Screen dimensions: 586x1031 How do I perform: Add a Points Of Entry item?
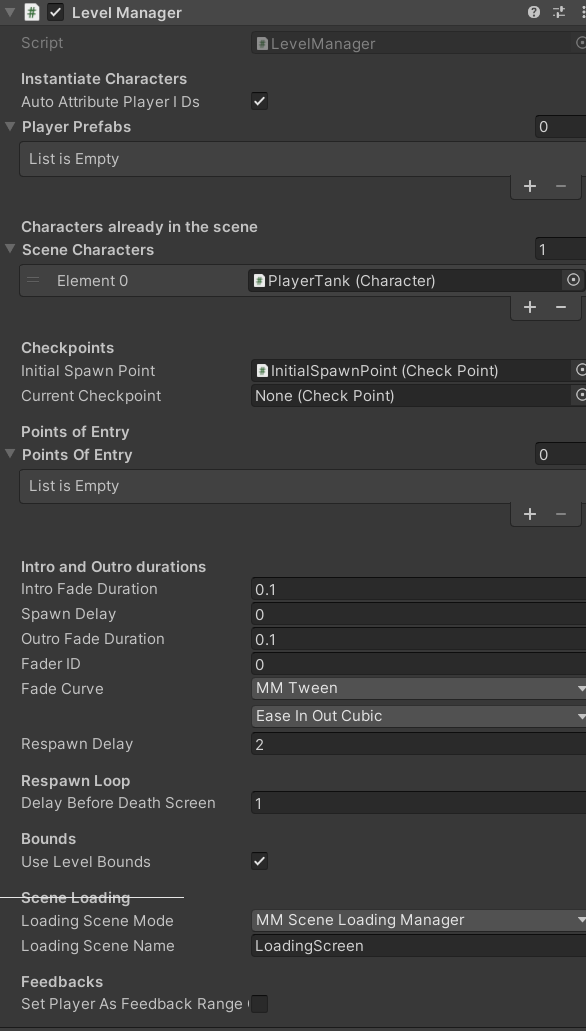(529, 514)
